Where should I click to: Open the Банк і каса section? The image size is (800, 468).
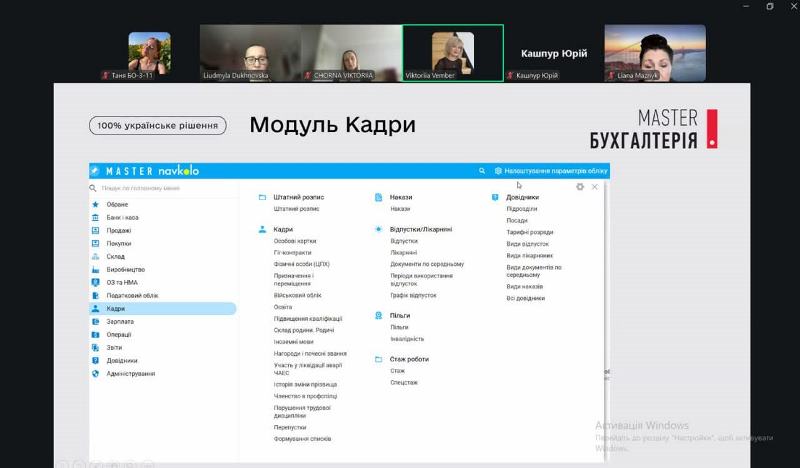122,217
